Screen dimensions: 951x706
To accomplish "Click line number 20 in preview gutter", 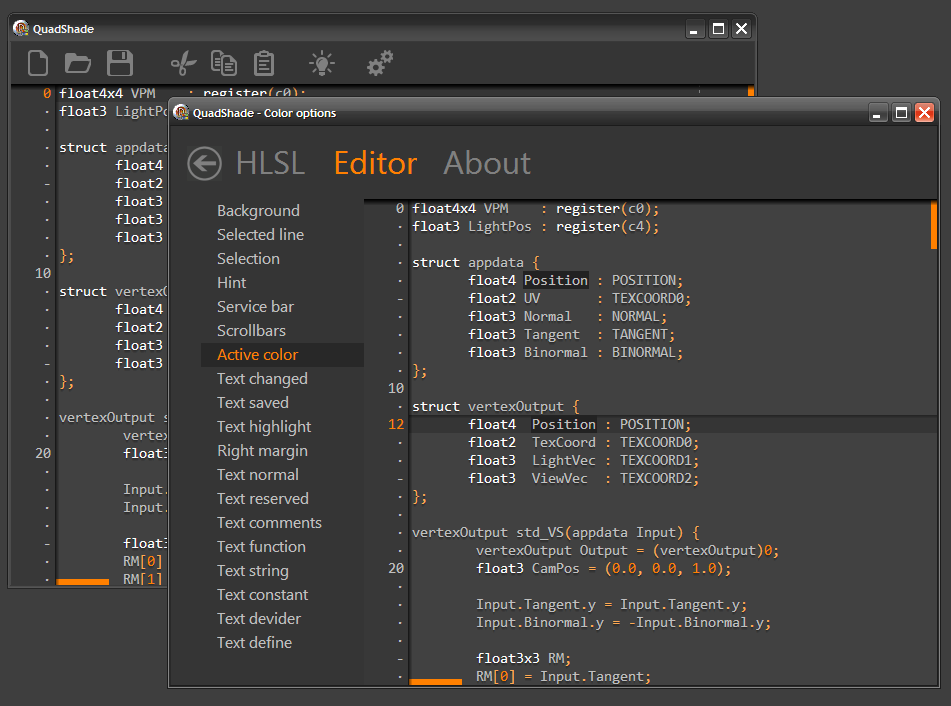I will click(396, 568).
